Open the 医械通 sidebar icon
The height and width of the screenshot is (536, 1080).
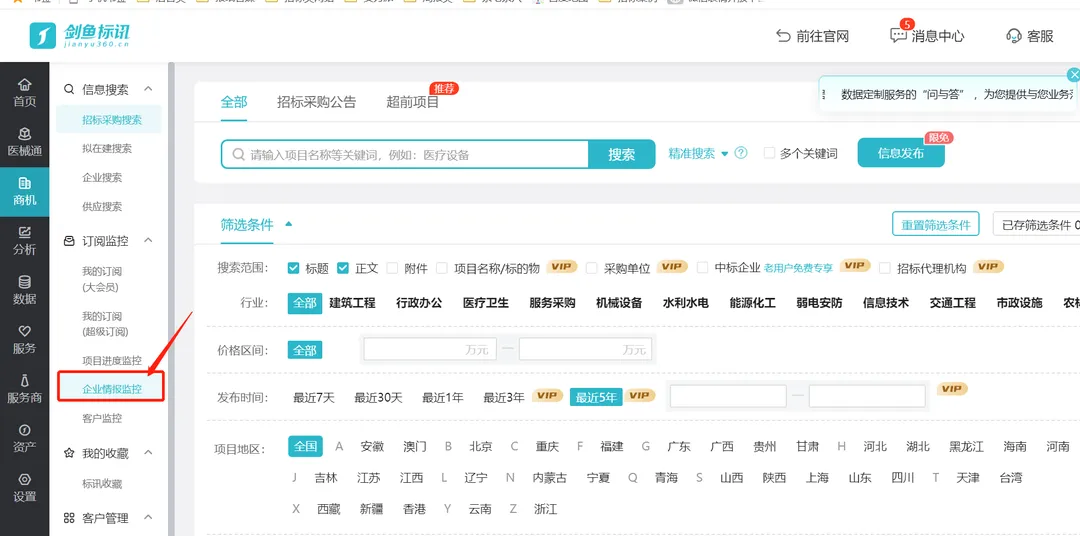(24, 134)
